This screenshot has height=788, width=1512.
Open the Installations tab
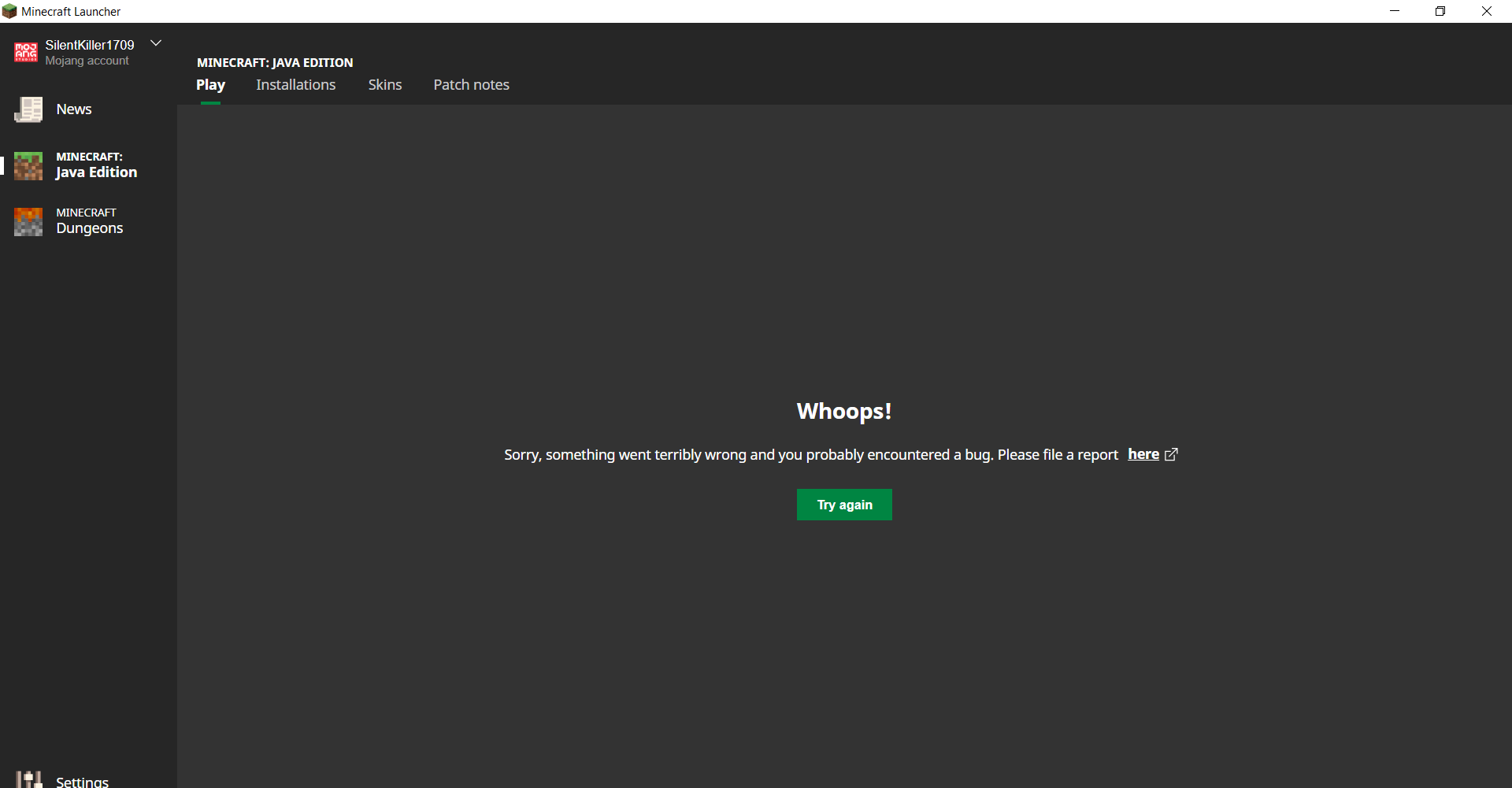pyautogui.click(x=296, y=85)
